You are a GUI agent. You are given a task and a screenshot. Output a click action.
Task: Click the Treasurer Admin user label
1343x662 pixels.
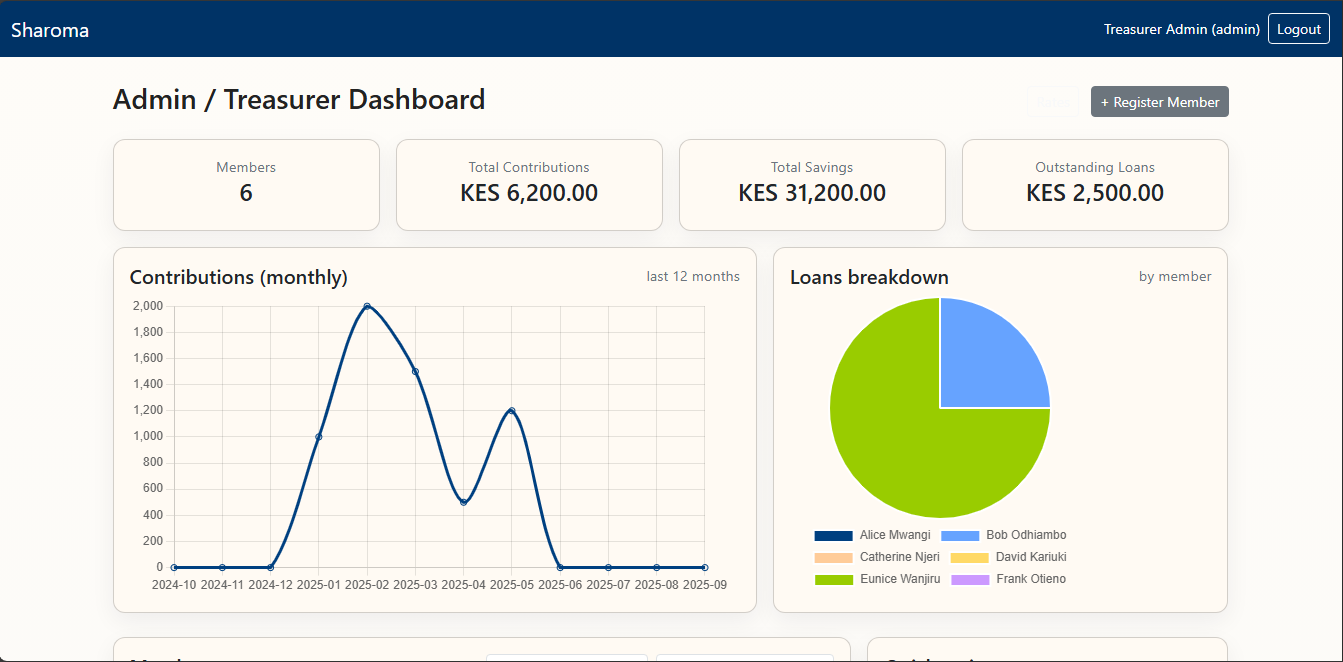point(1181,30)
